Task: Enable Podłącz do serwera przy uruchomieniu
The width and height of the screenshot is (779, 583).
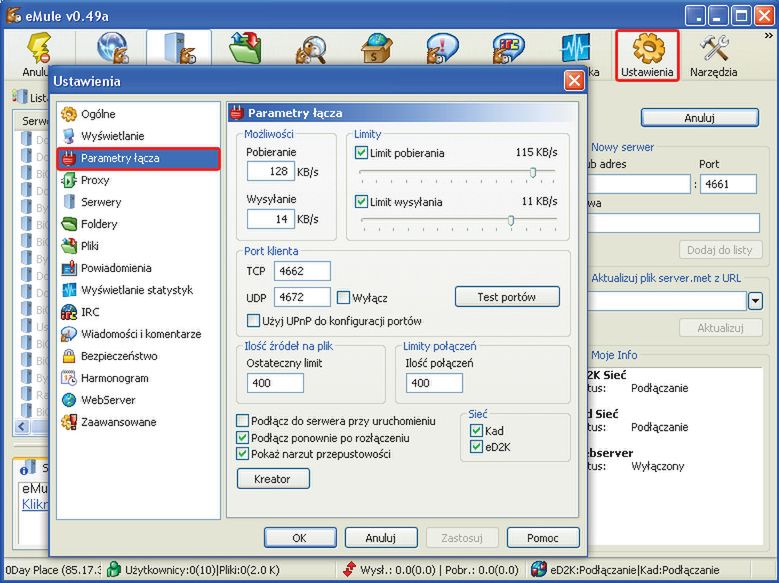Action: (242, 421)
